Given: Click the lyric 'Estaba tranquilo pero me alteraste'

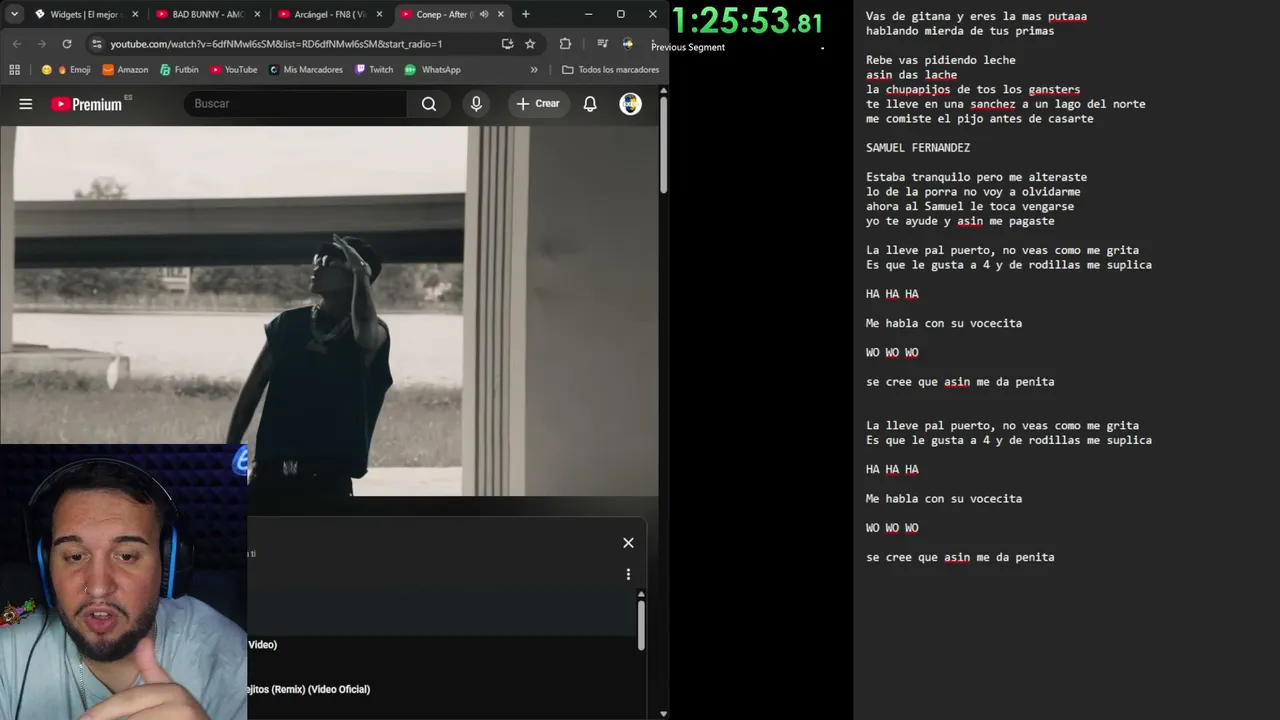Looking at the screenshot, I should pyautogui.click(x=976, y=177).
